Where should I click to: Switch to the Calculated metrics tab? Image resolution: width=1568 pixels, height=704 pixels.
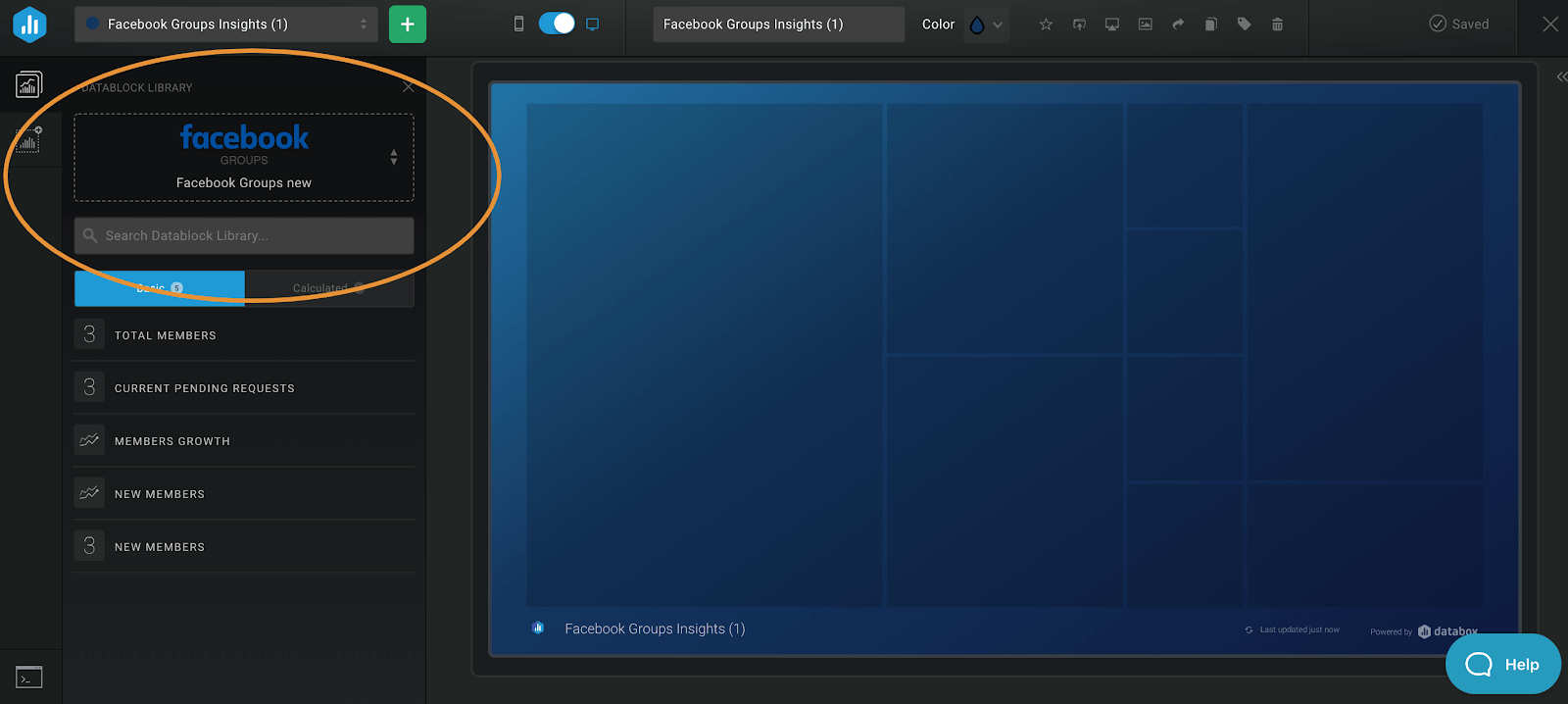coord(328,288)
